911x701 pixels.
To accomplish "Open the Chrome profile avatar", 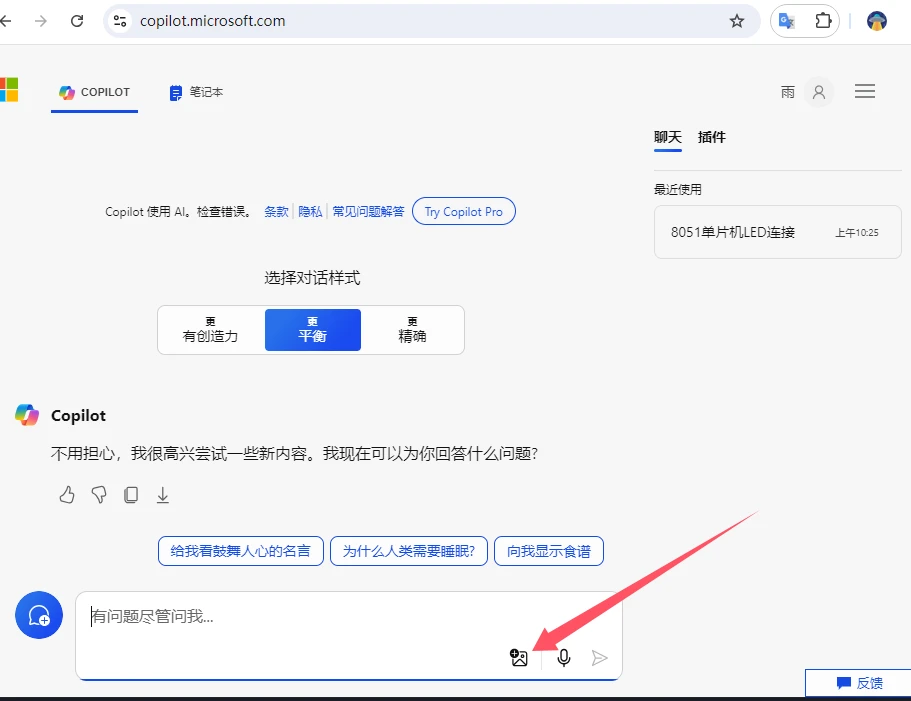I will click(876, 21).
